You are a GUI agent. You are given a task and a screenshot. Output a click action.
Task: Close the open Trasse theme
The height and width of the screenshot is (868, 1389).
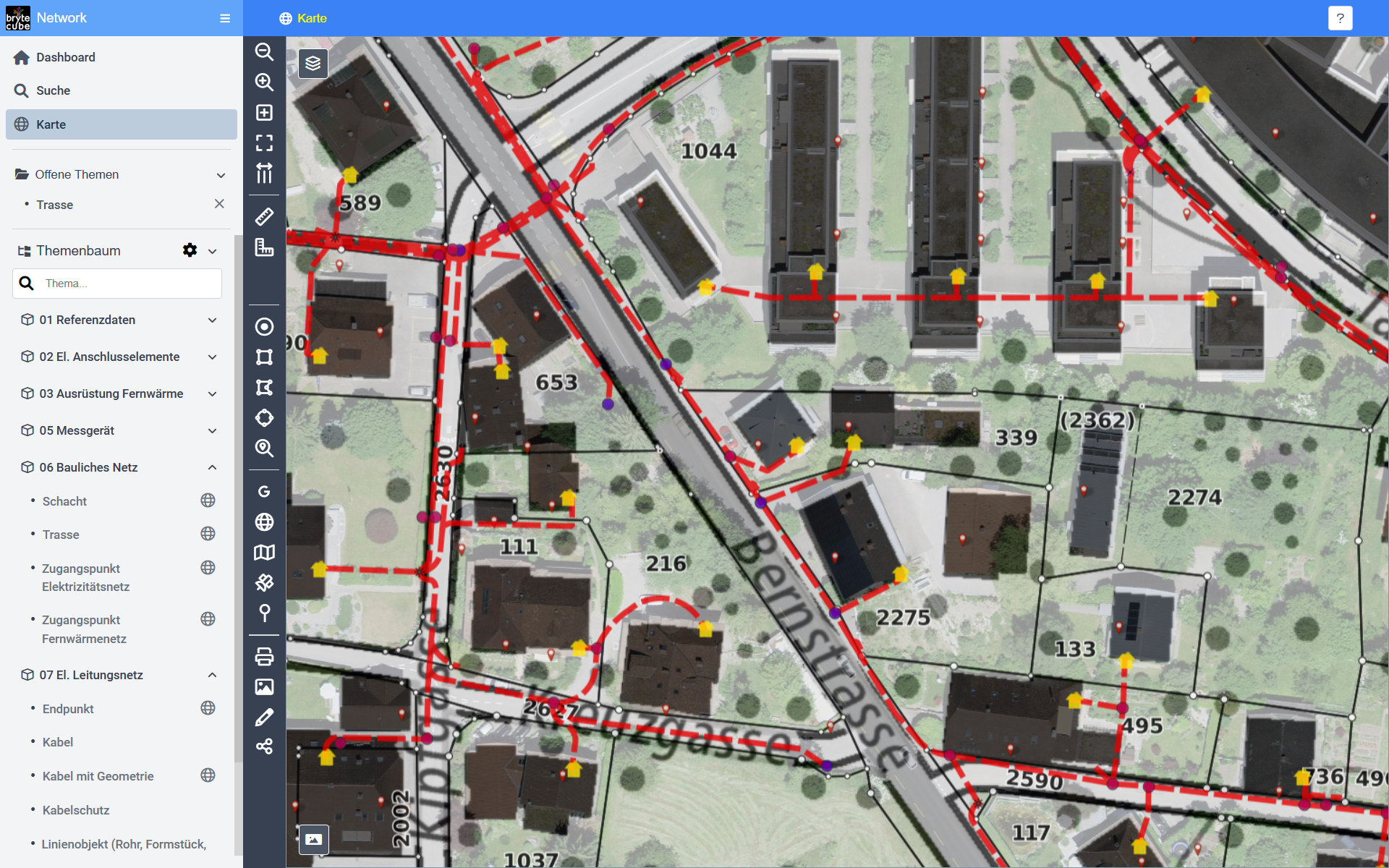pos(219,204)
